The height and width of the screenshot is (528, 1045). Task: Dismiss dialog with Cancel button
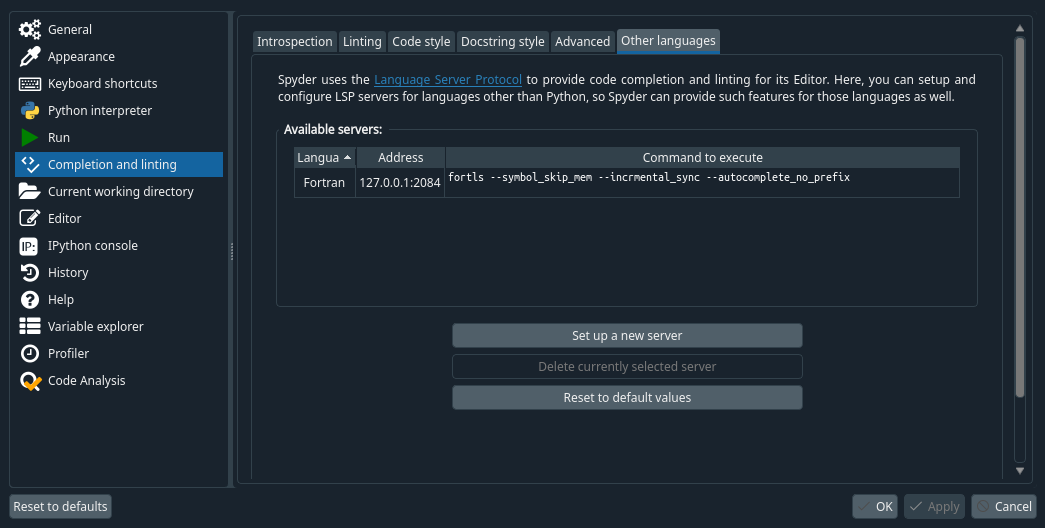point(1004,507)
